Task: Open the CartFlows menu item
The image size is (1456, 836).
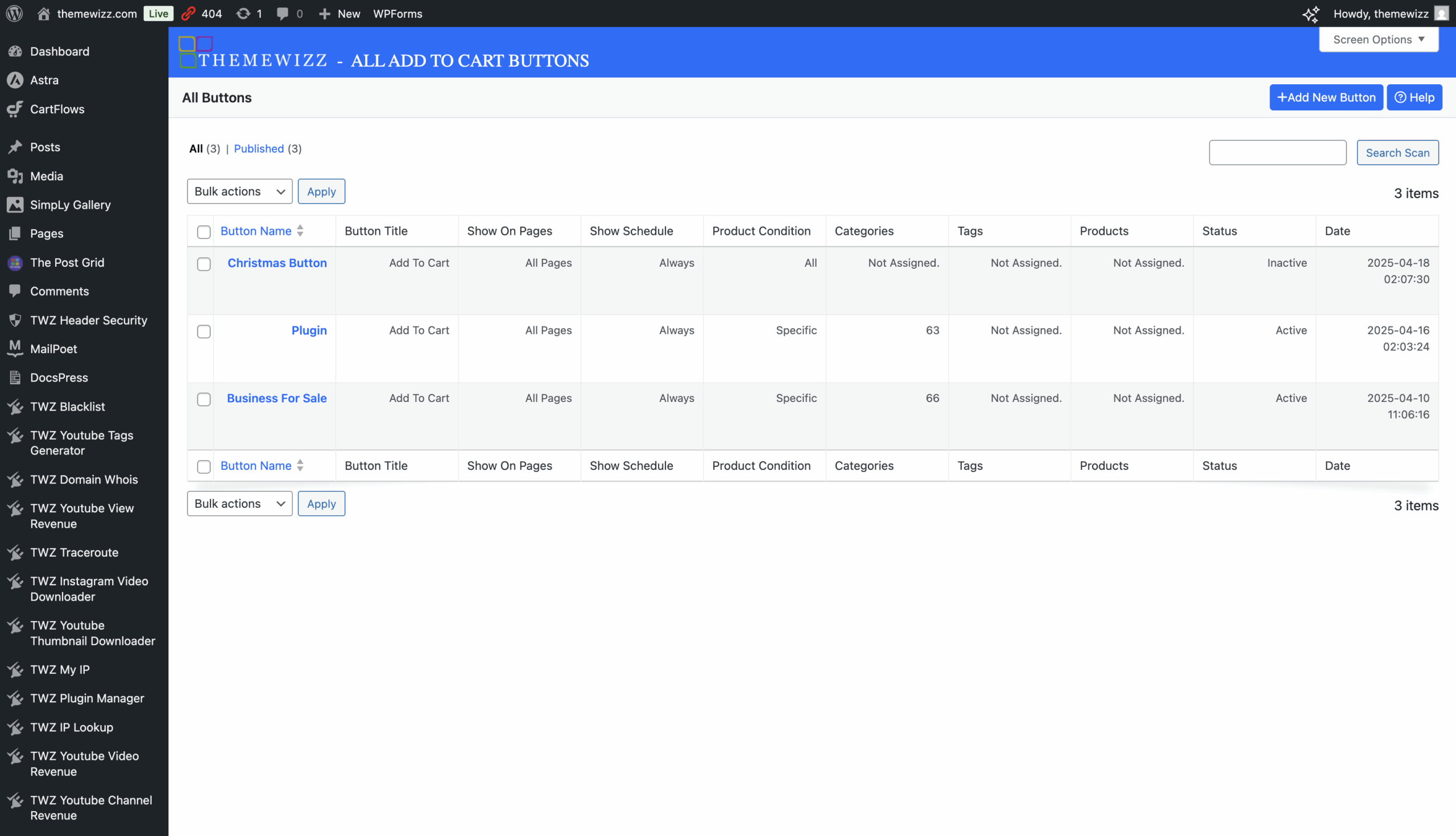Action: 57,109
